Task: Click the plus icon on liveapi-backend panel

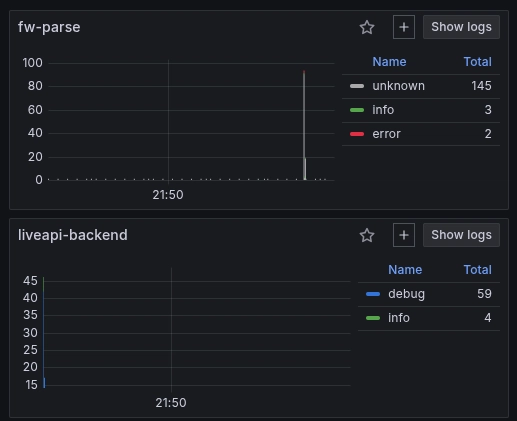Action: (x=404, y=235)
